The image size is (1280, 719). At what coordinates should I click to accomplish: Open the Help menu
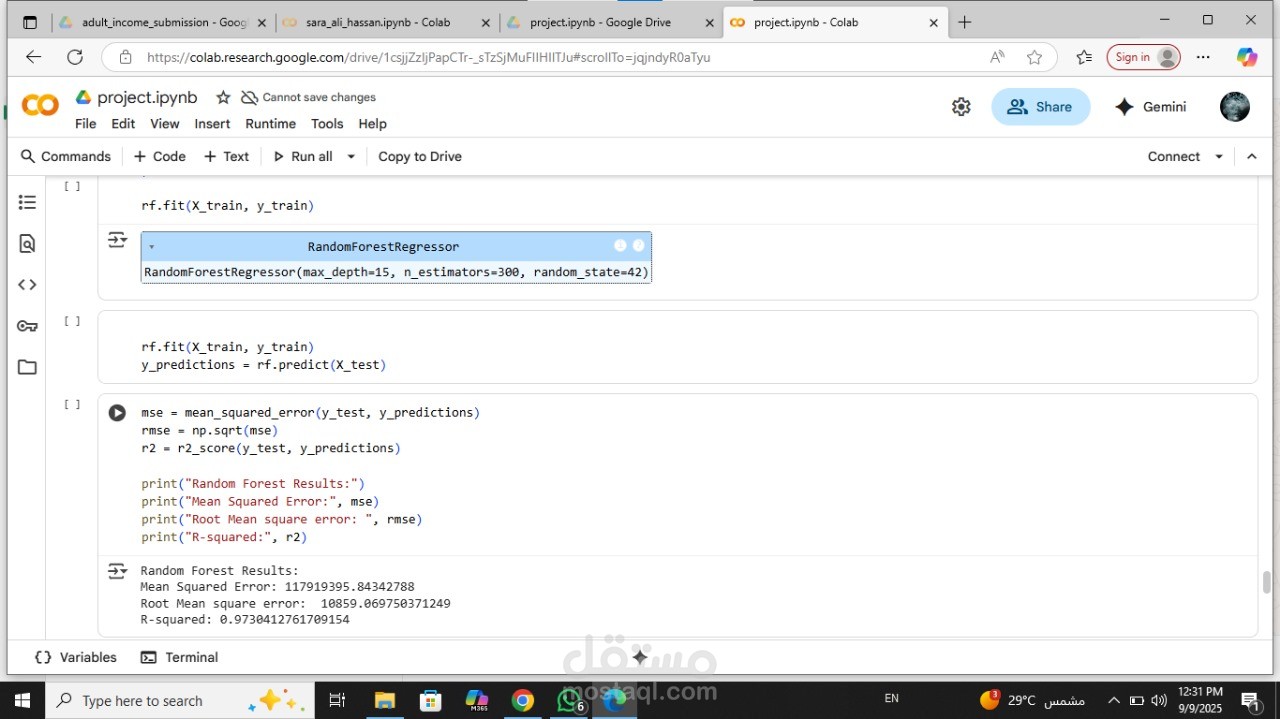pyautogui.click(x=372, y=124)
